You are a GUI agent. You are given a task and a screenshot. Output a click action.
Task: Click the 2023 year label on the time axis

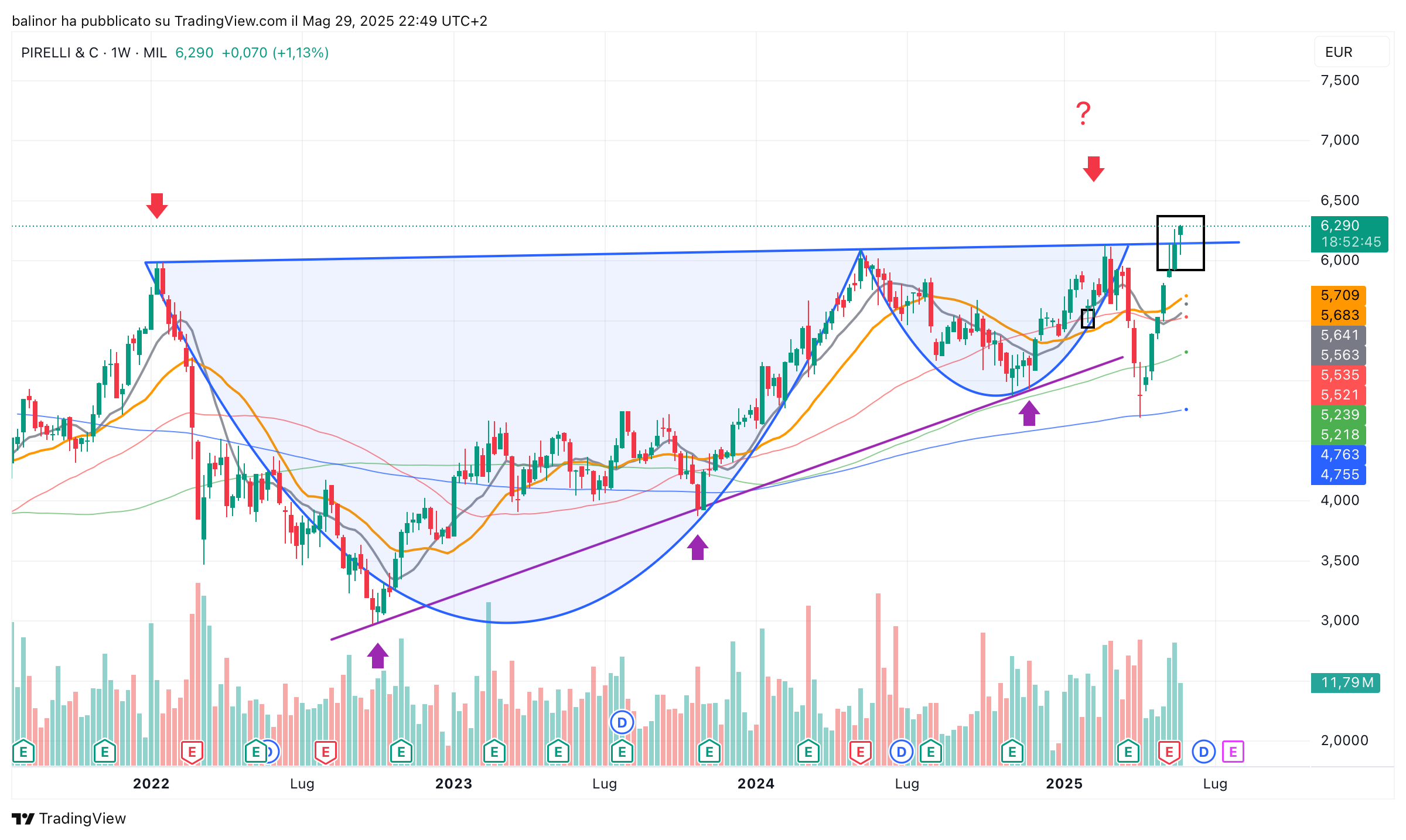click(453, 784)
